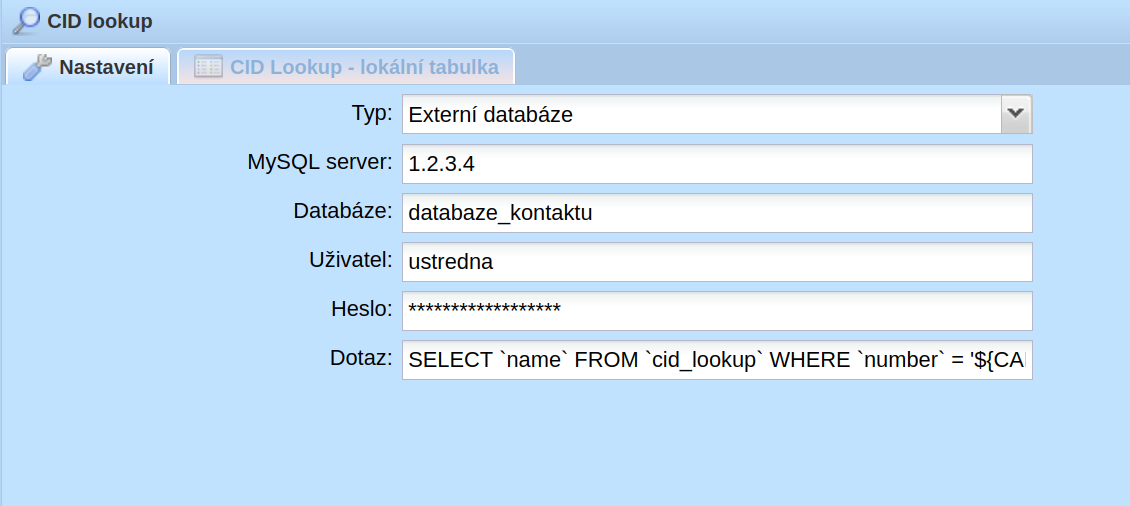Screen dimensions: 1130x506
Task: Open the CID Lookup - lokální tabulka tab
Action: [346, 66]
